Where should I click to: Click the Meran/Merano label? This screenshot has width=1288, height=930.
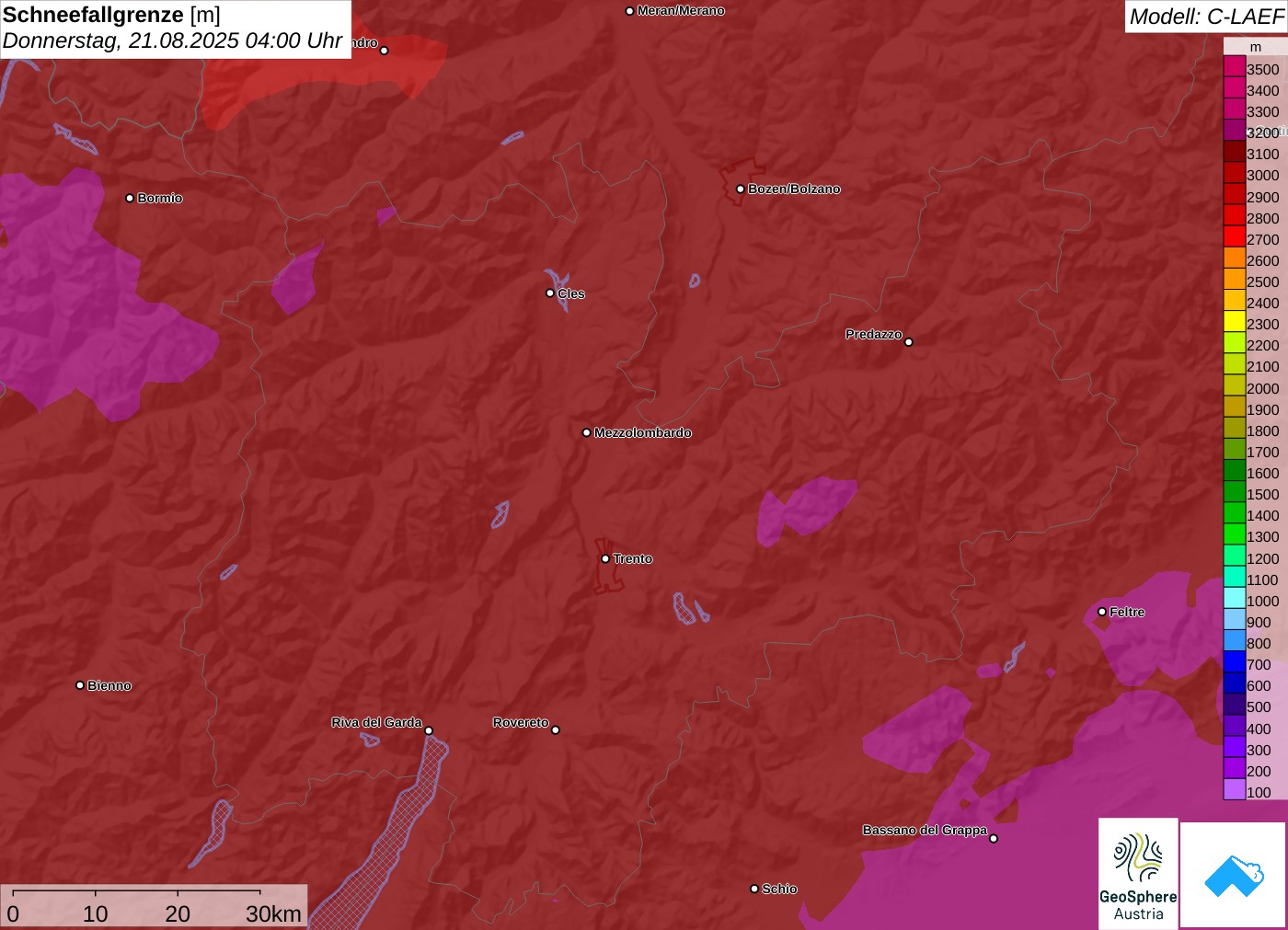[681, 11]
